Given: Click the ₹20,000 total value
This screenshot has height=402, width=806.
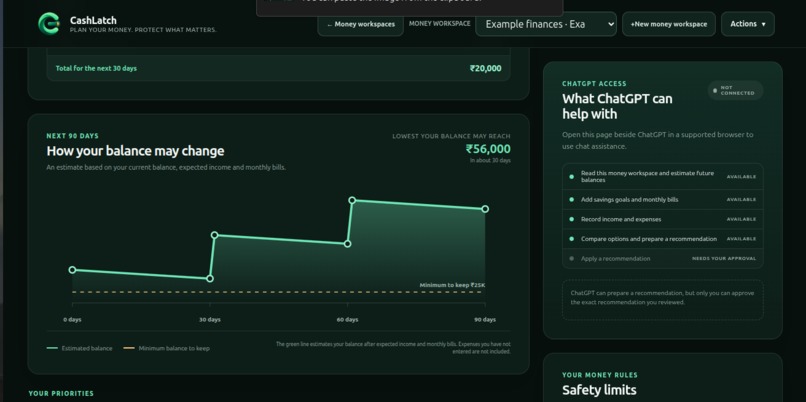Looking at the screenshot, I should point(485,68).
